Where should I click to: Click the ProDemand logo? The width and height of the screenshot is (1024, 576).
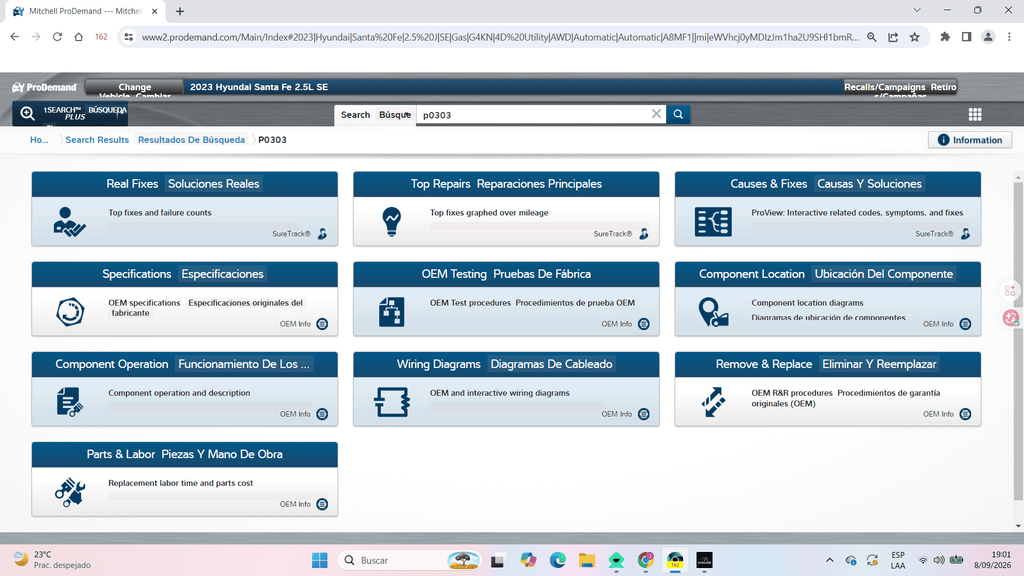coord(44,87)
